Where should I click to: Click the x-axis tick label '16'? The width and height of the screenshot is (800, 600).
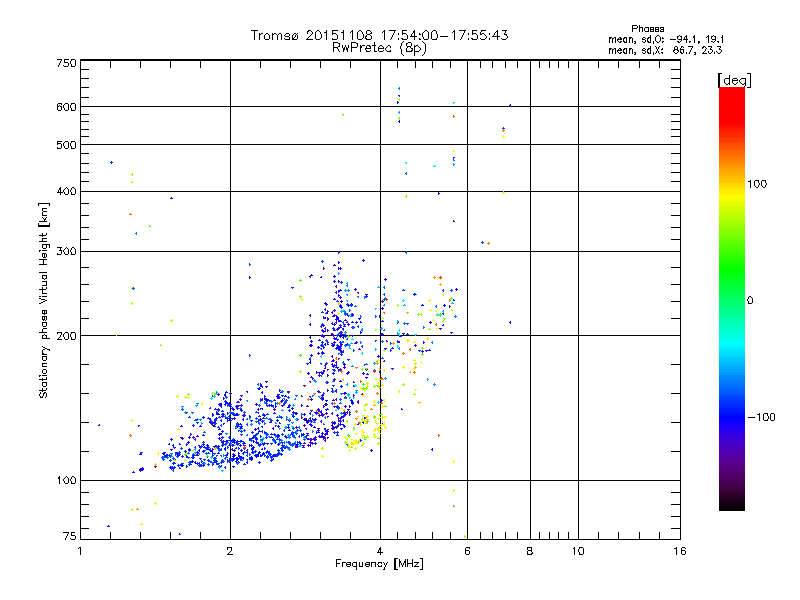(680, 551)
